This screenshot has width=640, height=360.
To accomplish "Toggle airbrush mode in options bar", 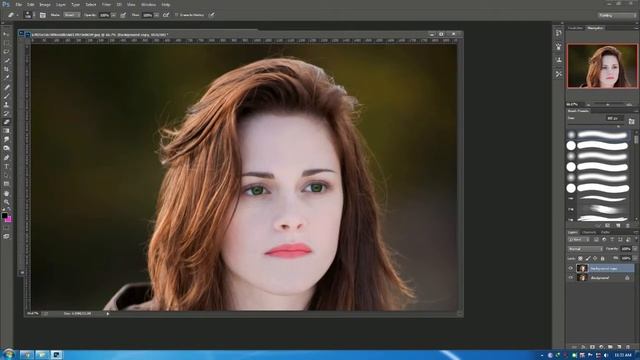I will tap(166, 15).
